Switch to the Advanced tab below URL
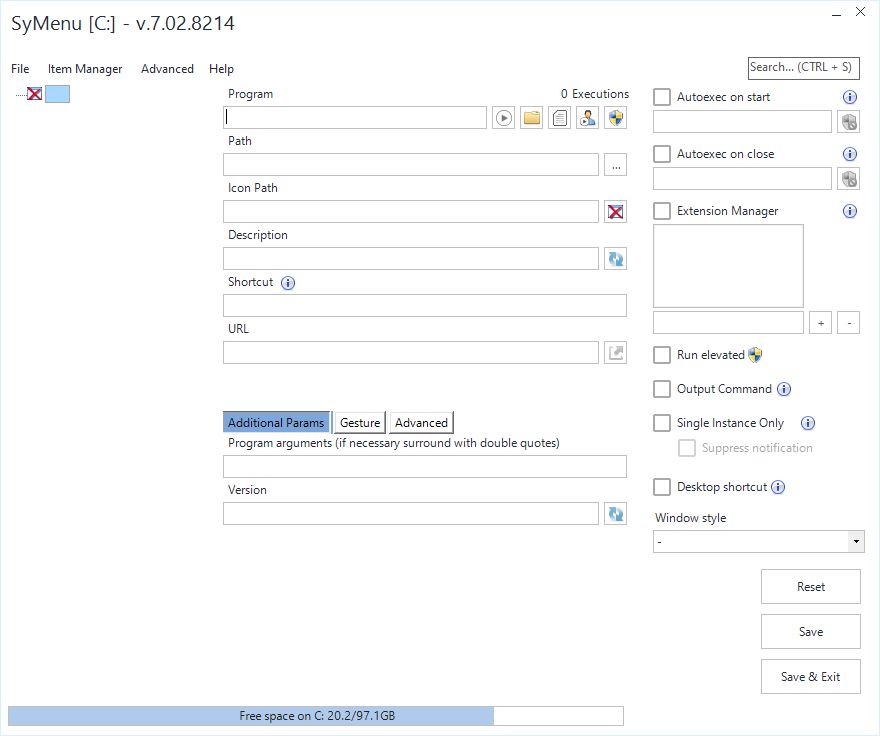Image resolution: width=880 pixels, height=736 pixels. (x=421, y=423)
